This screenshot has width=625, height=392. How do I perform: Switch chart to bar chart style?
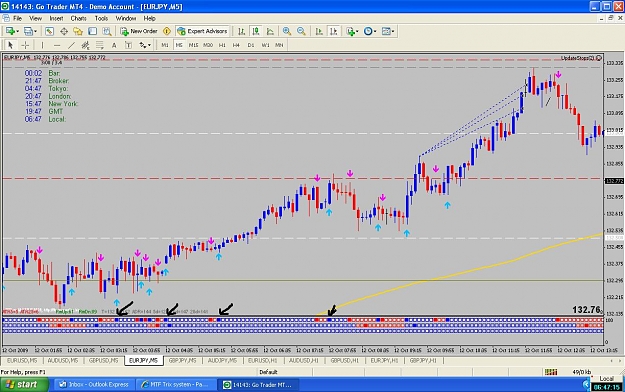[x=242, y=31]
